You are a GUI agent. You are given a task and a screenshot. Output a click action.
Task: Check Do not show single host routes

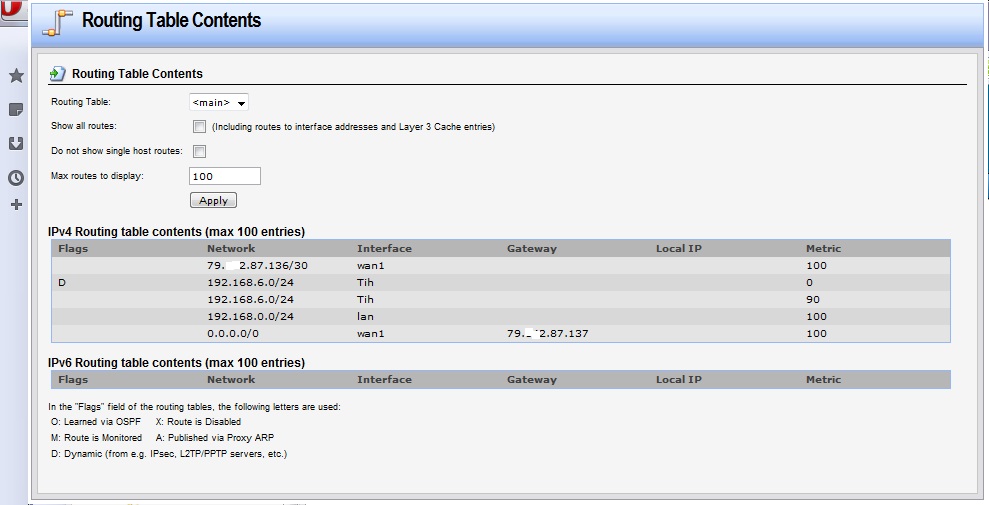point(199,152)
